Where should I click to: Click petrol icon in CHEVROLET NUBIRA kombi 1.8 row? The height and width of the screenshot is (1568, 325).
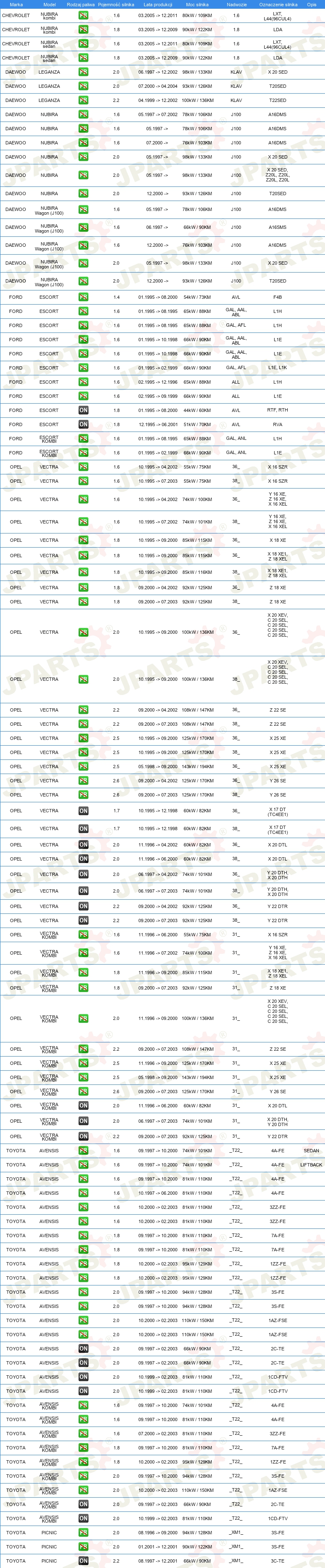pyautogui.click(x=83, y=29)
